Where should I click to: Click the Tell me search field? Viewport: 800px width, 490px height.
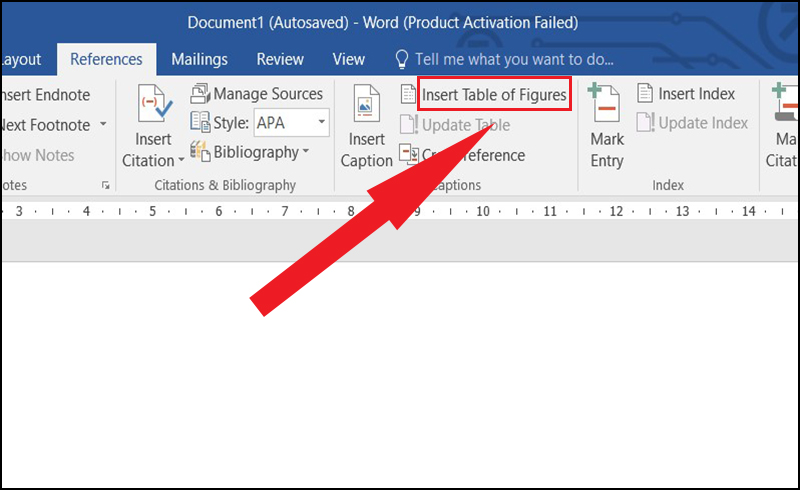[514, 59]
